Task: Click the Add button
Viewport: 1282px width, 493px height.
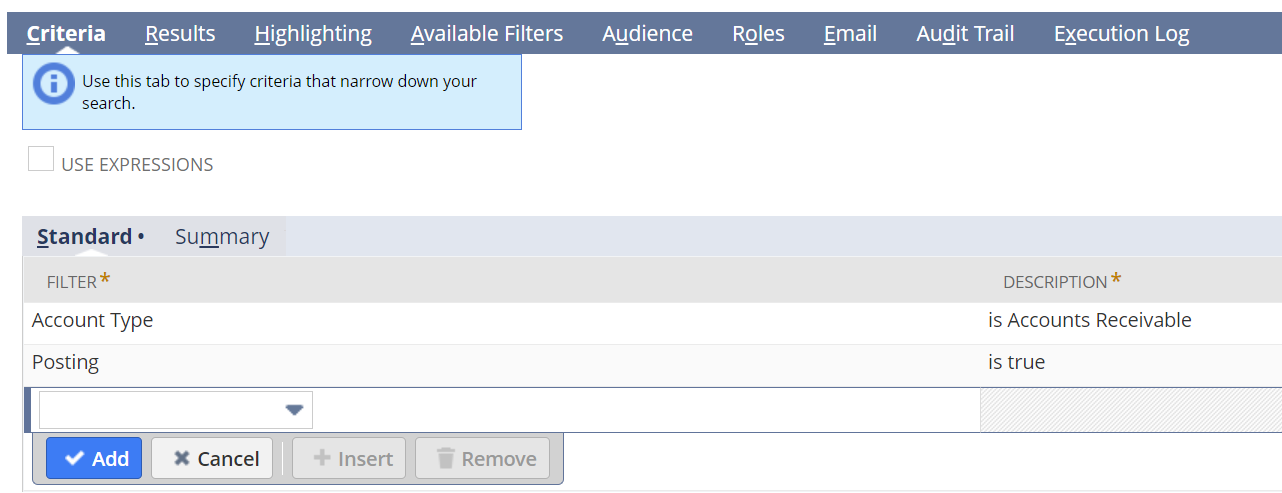Action: pyautogui.click(x=94, y=458)
